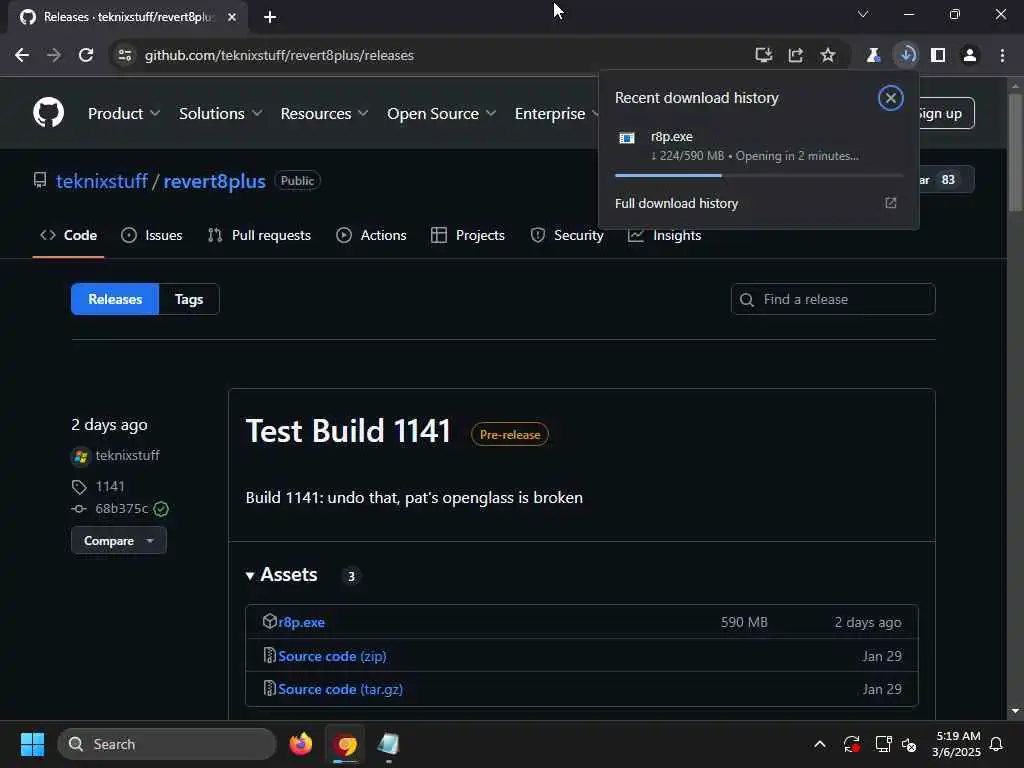Close the Recent download history popup

pos(890,98)
